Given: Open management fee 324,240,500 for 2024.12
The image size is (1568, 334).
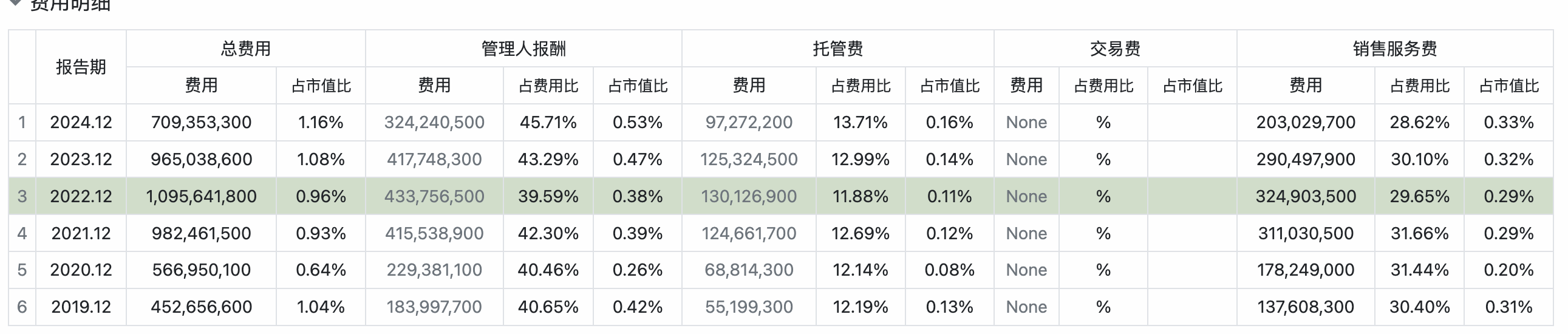Looking at the screenshot, I should pos(434,122).
